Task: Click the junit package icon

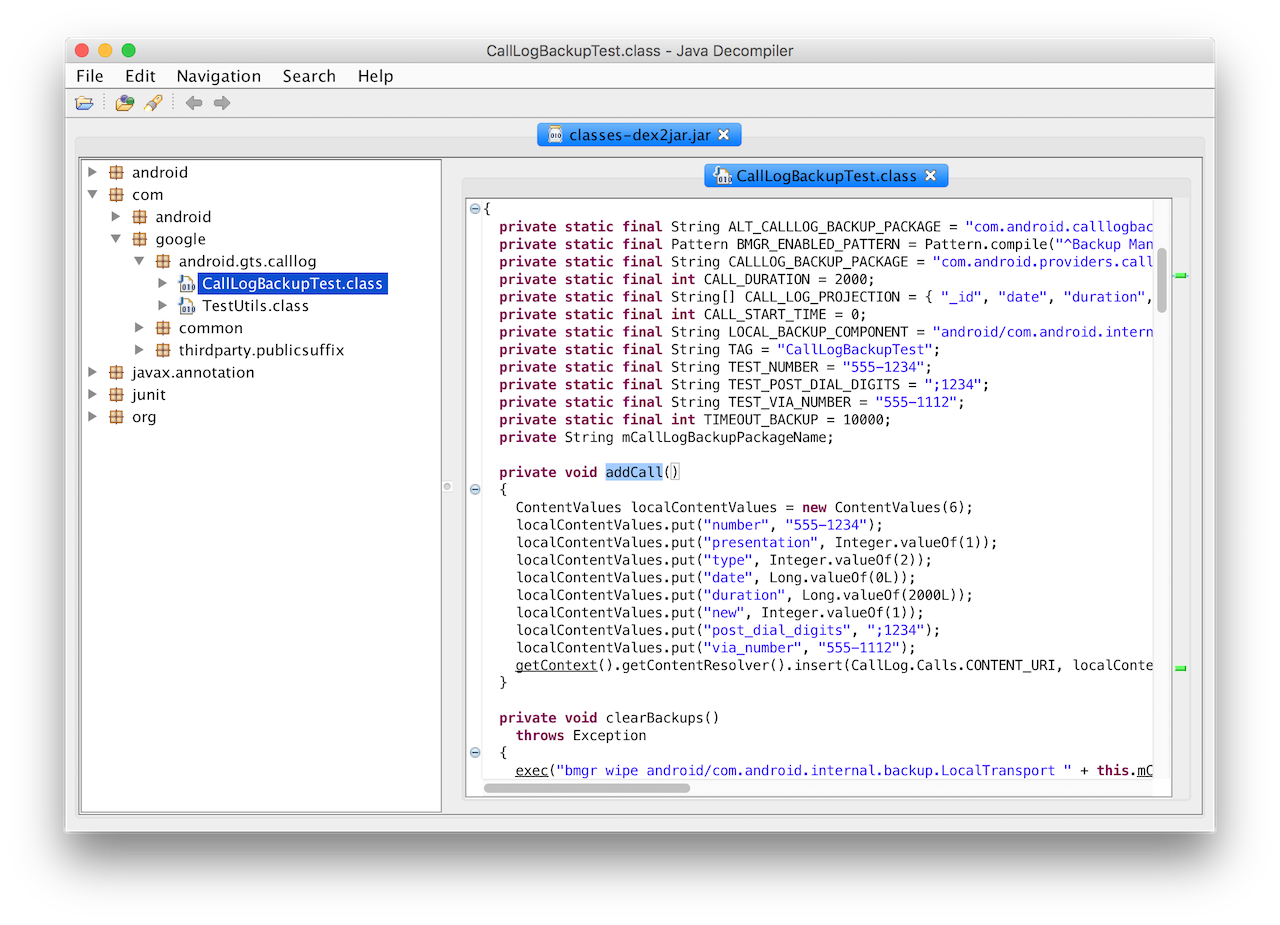Action: (116, 395)
